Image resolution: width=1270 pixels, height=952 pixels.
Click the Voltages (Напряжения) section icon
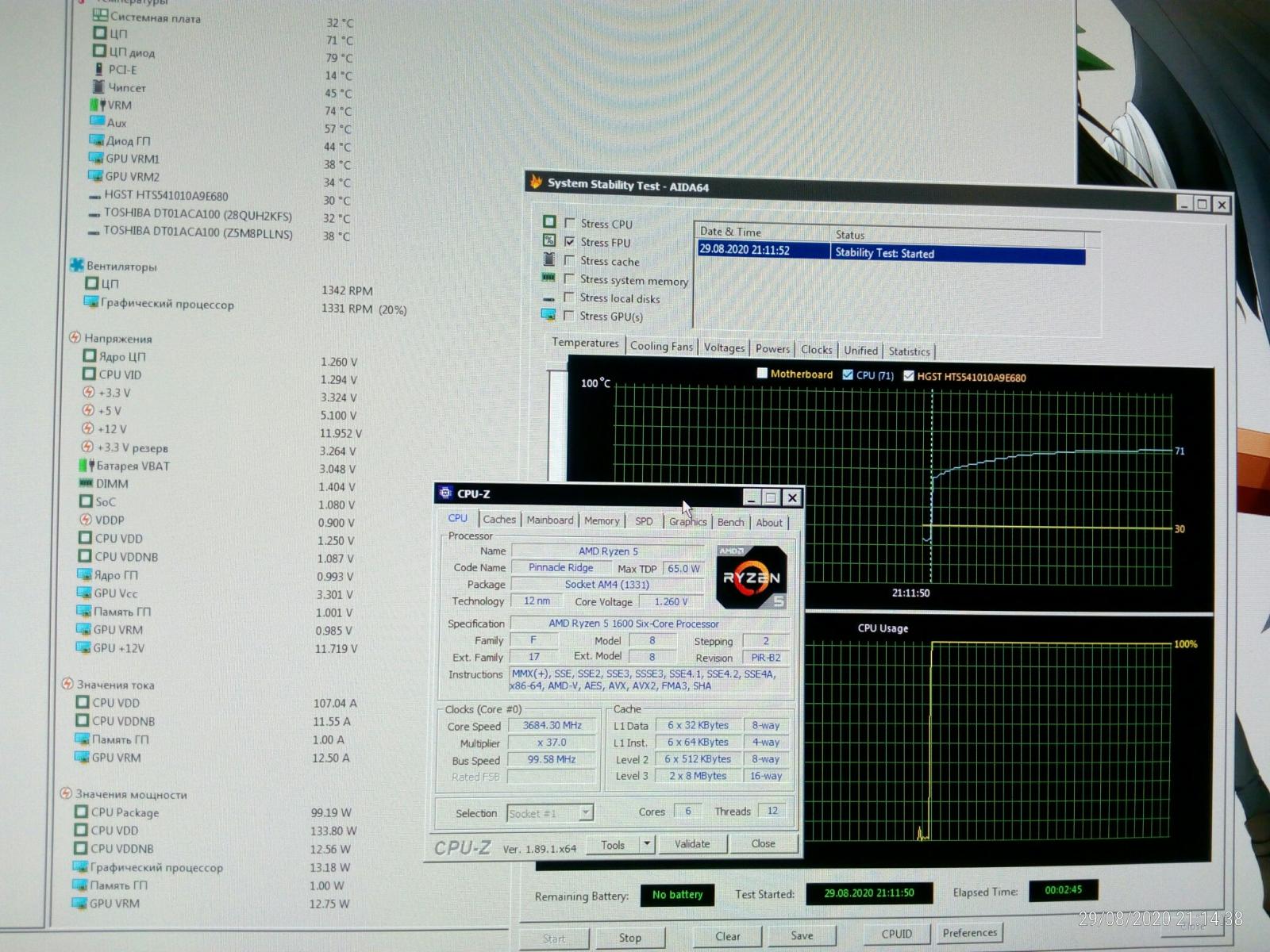pos(75,338)
